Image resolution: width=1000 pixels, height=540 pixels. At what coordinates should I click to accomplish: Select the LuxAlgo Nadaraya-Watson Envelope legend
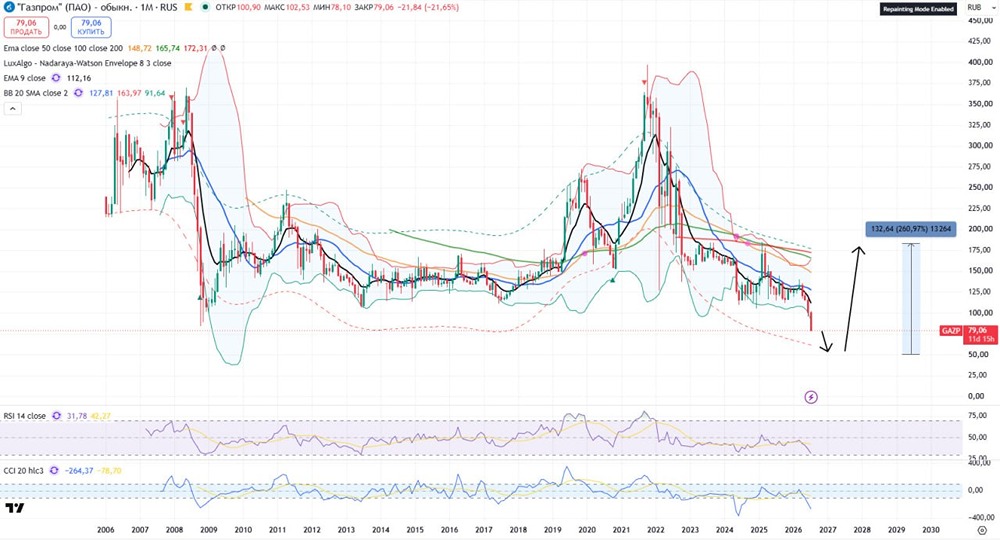tap(87, 63)
